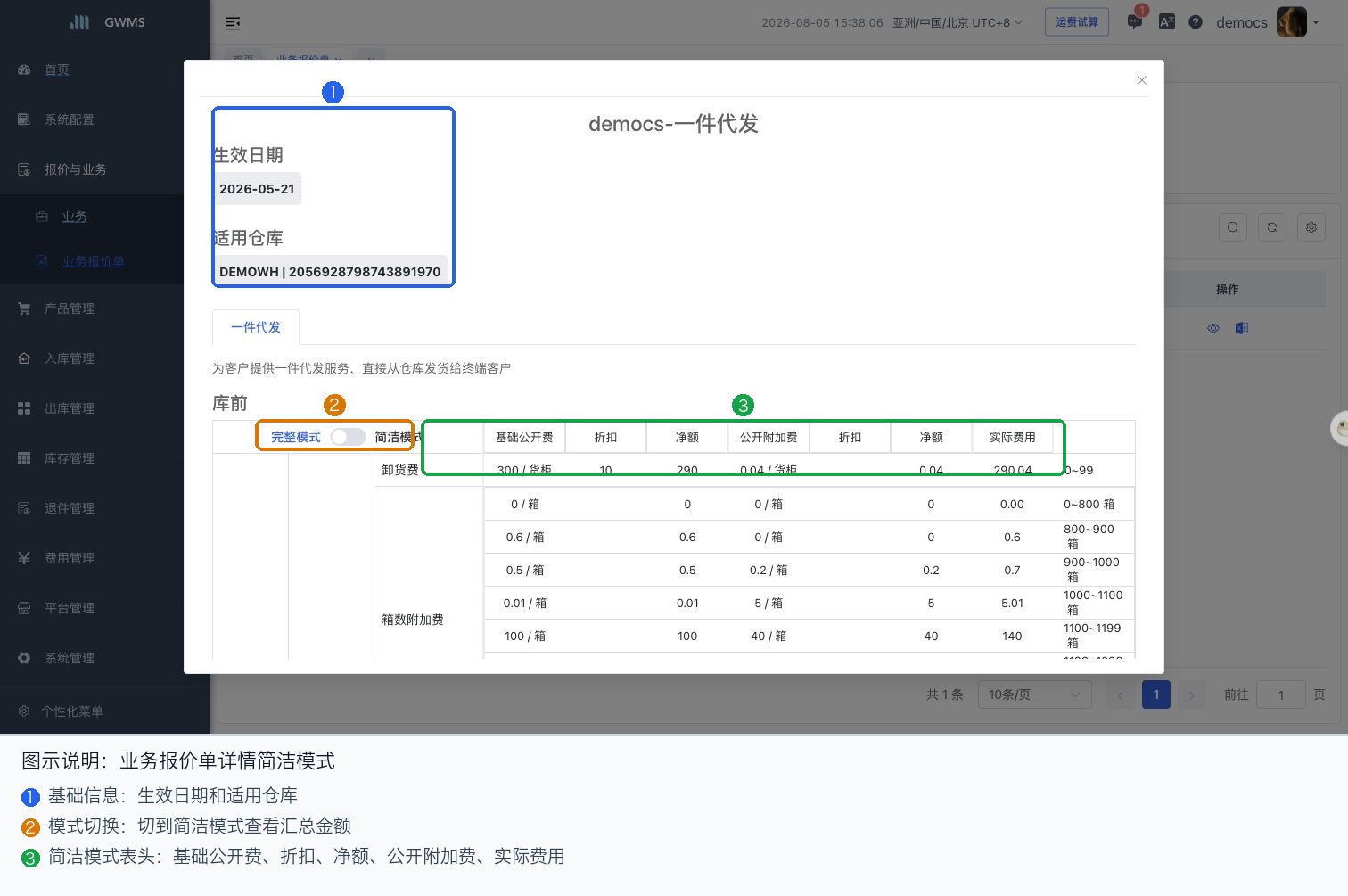Click the GWMS logo
The height and width of the screenshot is (896, 1348).
click(x=107, y=22)
